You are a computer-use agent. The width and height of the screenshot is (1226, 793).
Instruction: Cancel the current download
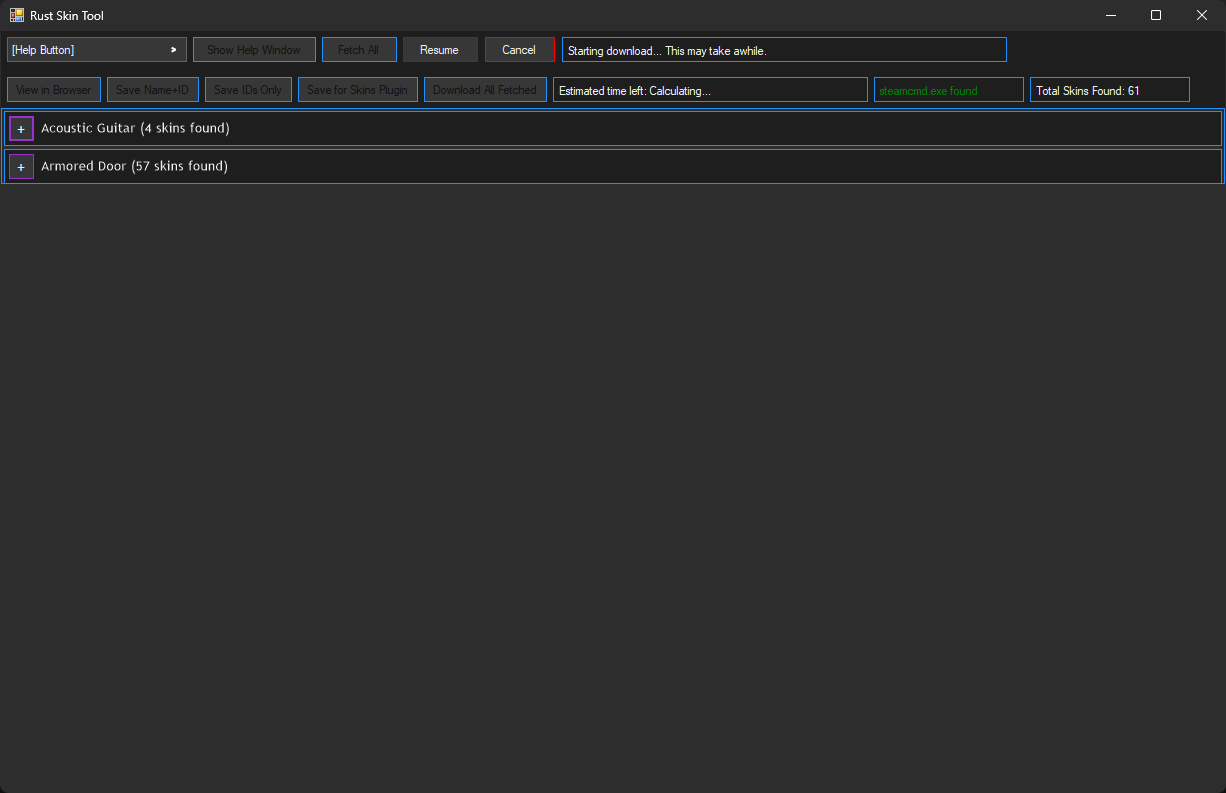518,49
